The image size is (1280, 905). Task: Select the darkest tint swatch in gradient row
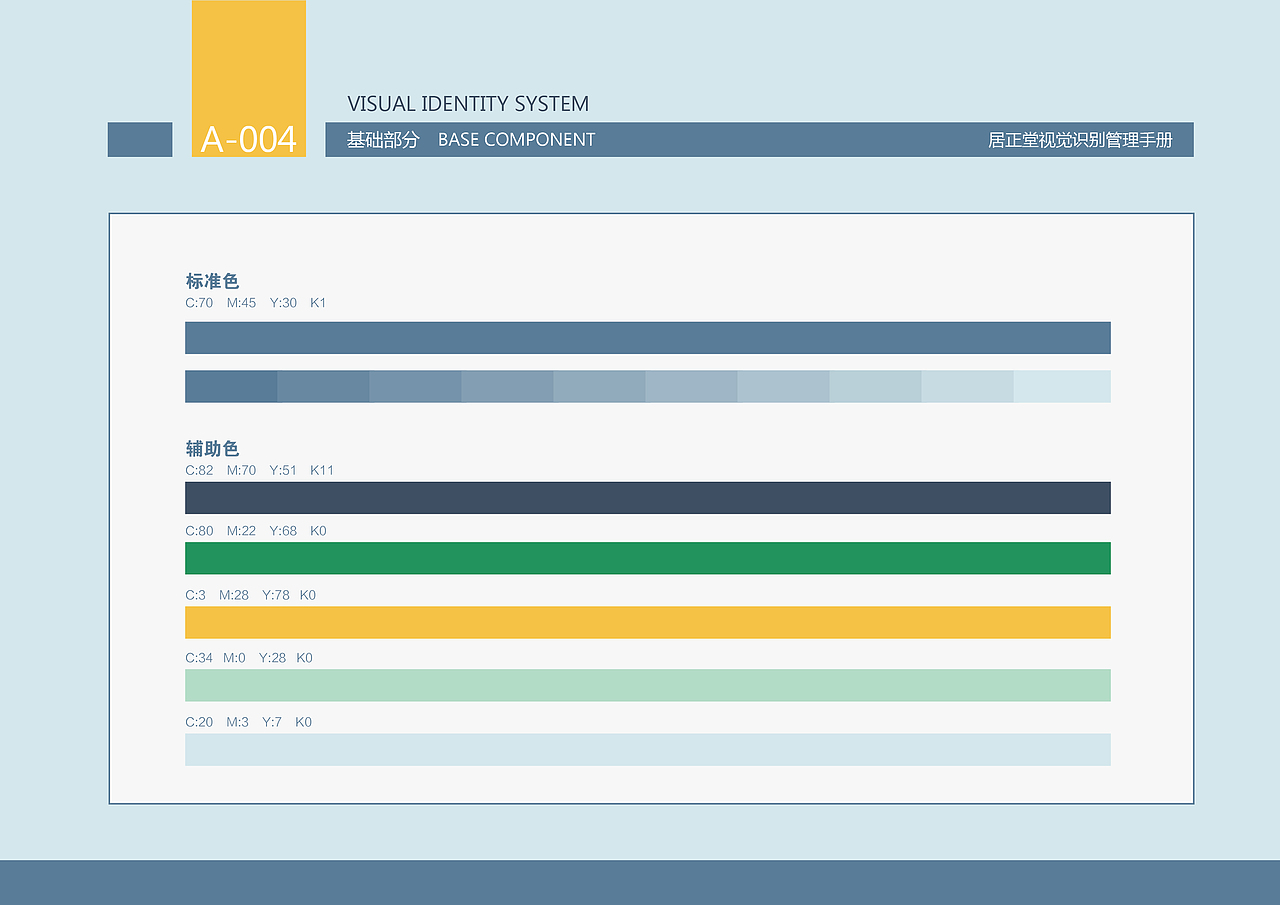(x=231, y=386)
